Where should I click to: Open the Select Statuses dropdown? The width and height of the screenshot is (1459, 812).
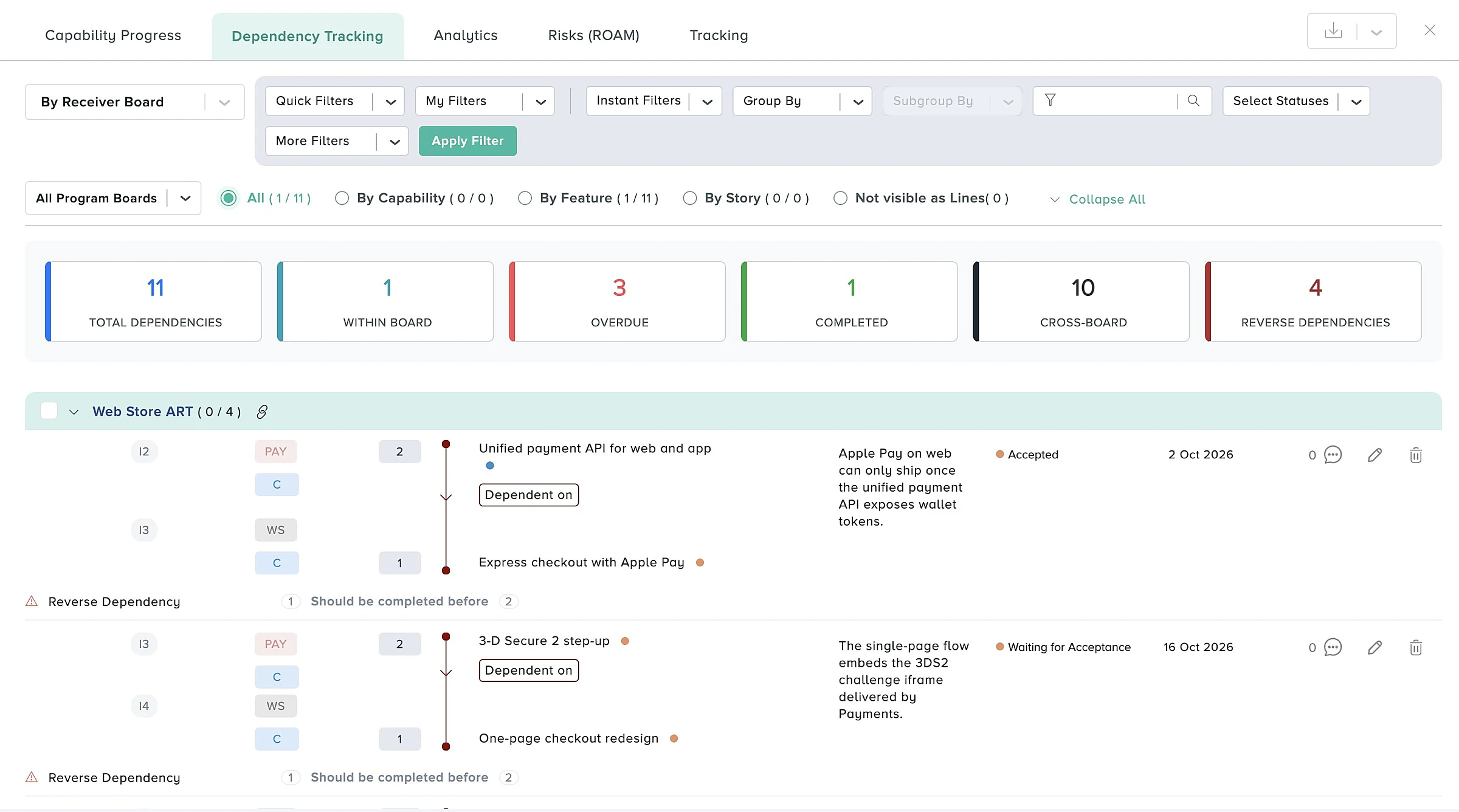[1296, 101]
